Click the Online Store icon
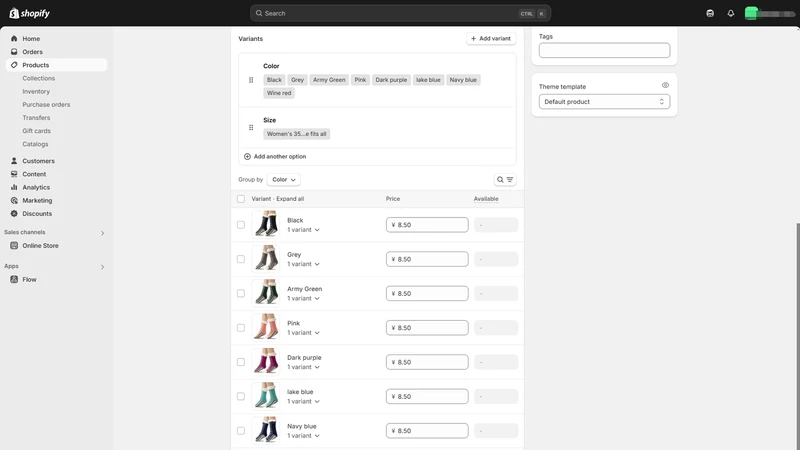Screen dimensions: 800x450 14,245
